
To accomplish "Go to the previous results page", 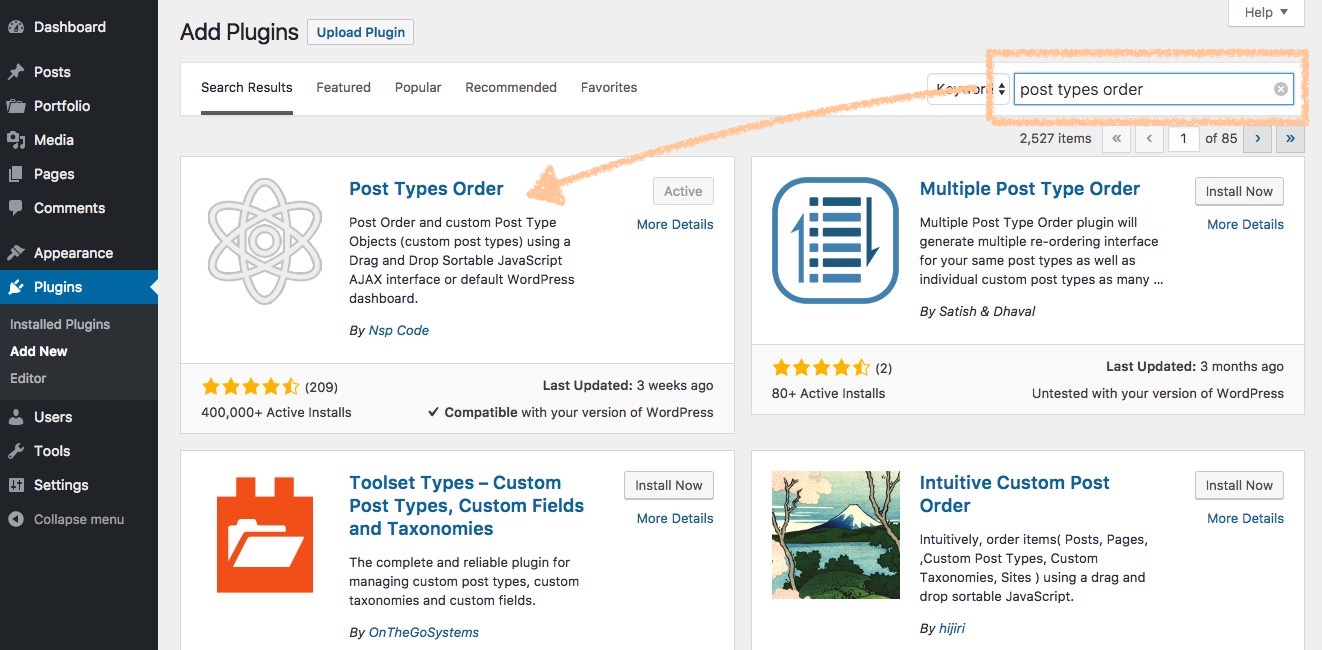I will [x=1150, y=139].
